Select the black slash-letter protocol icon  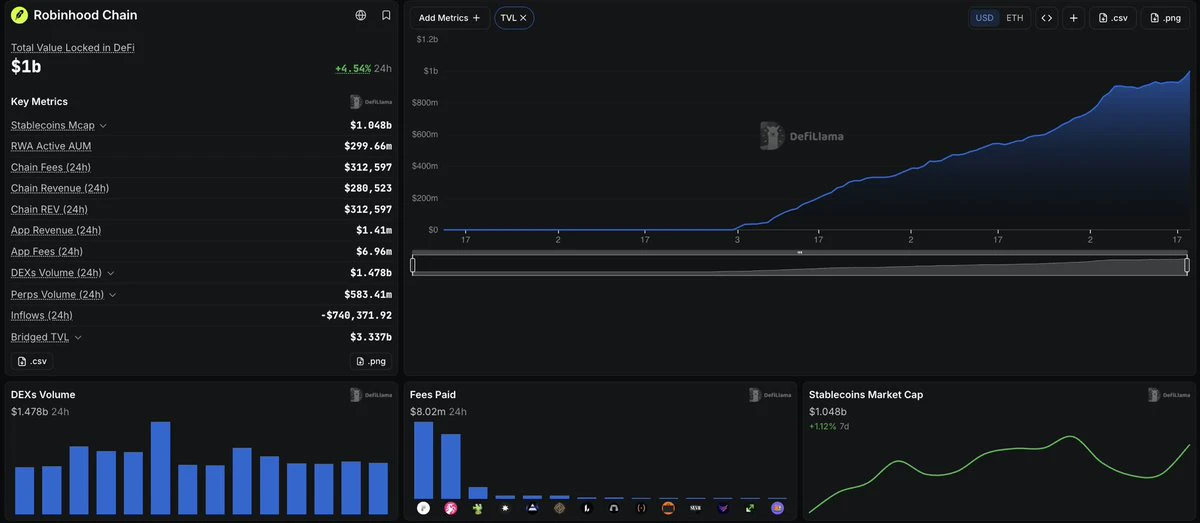pos(587,508)
